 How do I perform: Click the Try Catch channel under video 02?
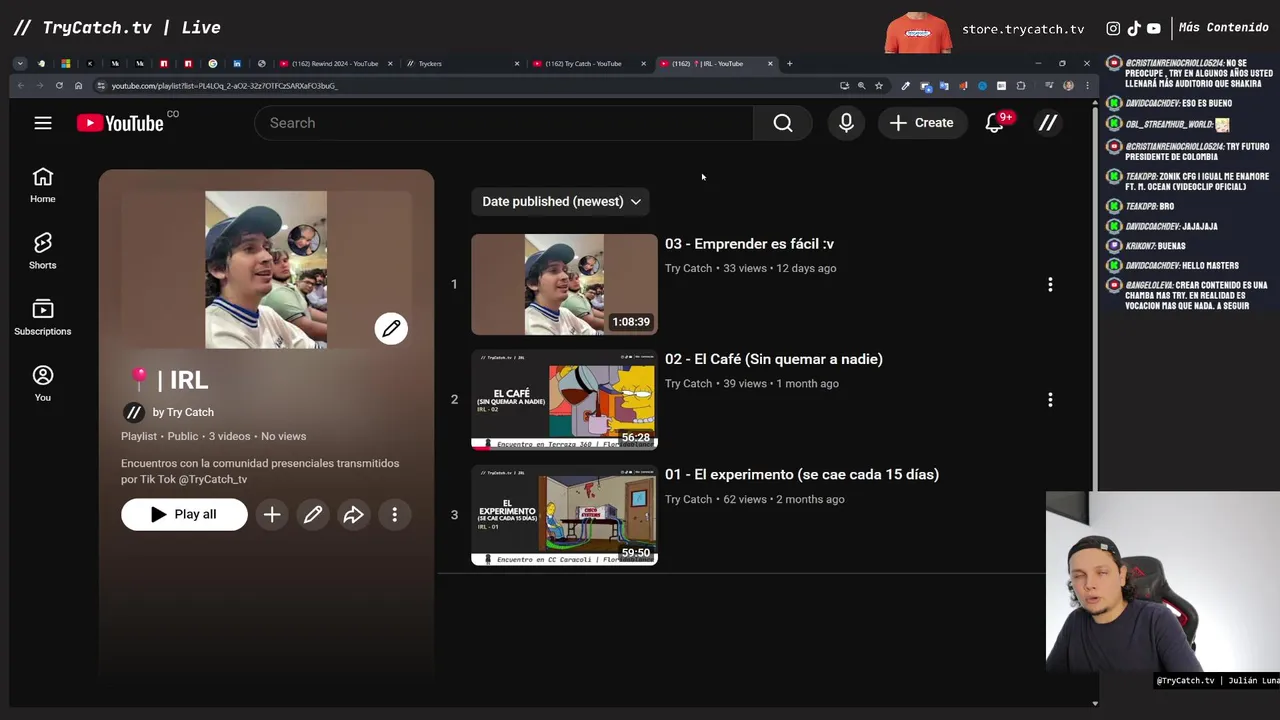[x=688, y=384]
